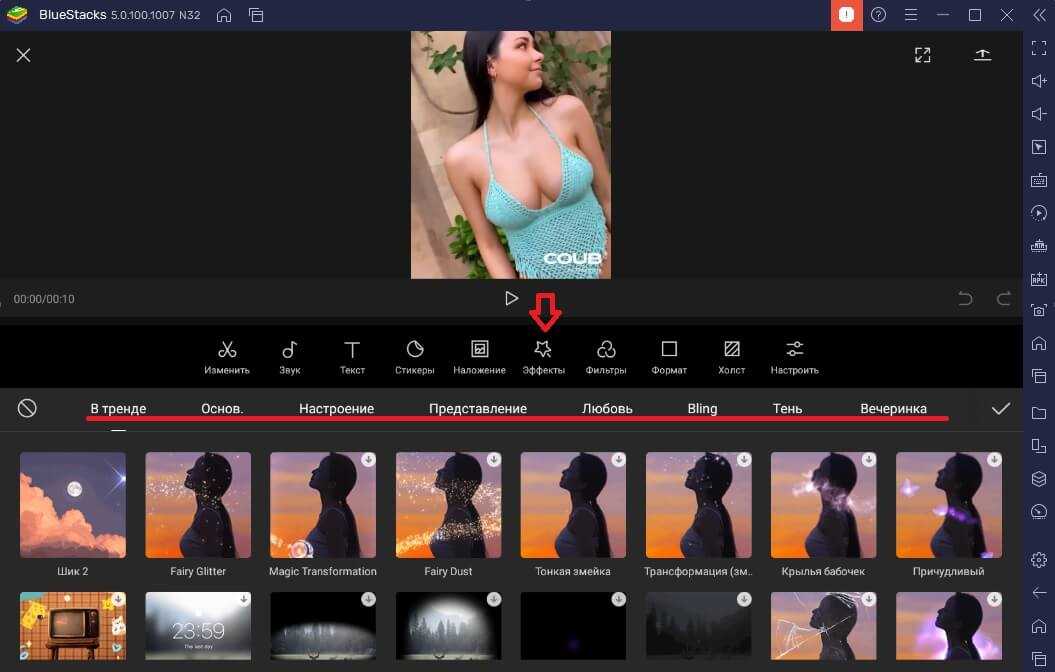Select the Вечеринка effects category
The image size is (1055, 672).
[893, 409]
